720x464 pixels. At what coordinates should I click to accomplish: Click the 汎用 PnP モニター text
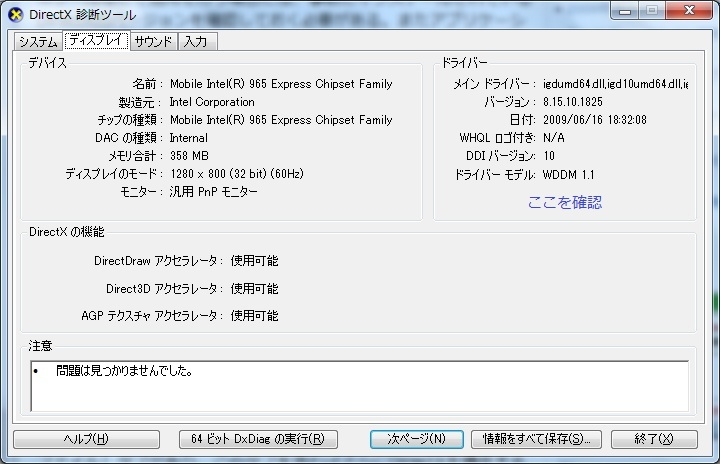(214, 192)
